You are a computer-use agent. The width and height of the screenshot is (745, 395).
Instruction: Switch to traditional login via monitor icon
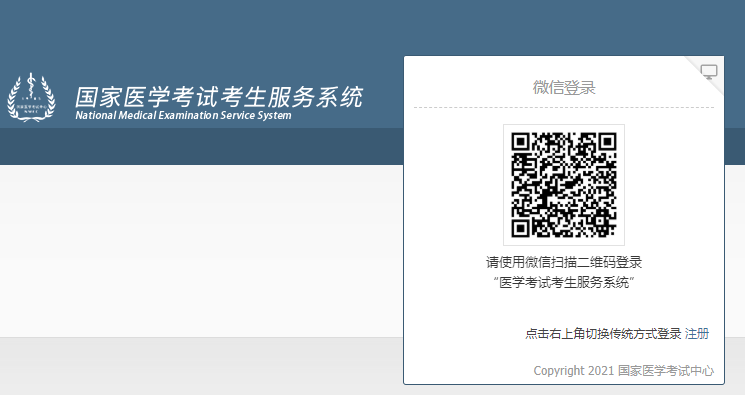point(709,72)
